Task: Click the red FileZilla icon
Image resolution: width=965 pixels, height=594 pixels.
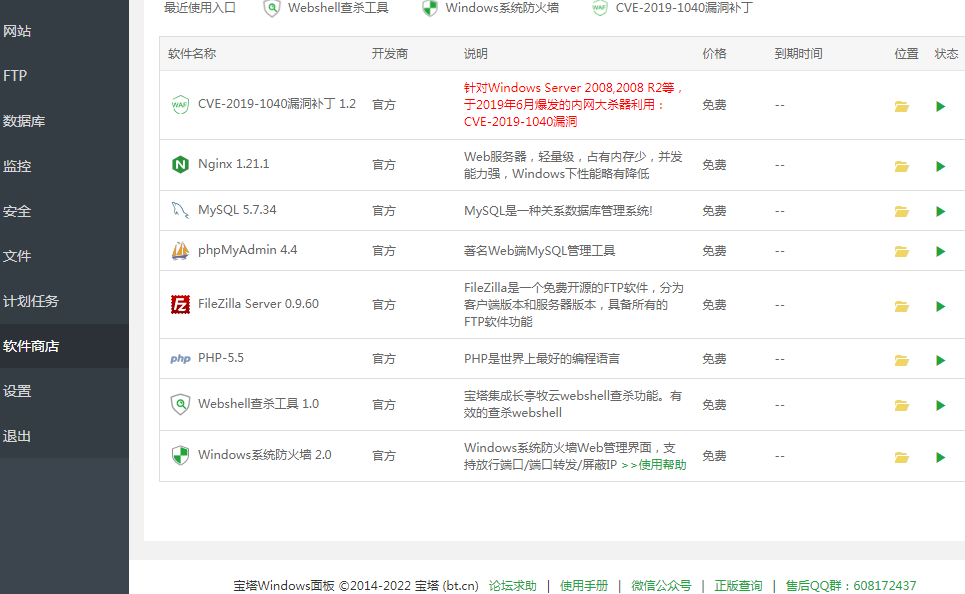Action: point(180,304)
